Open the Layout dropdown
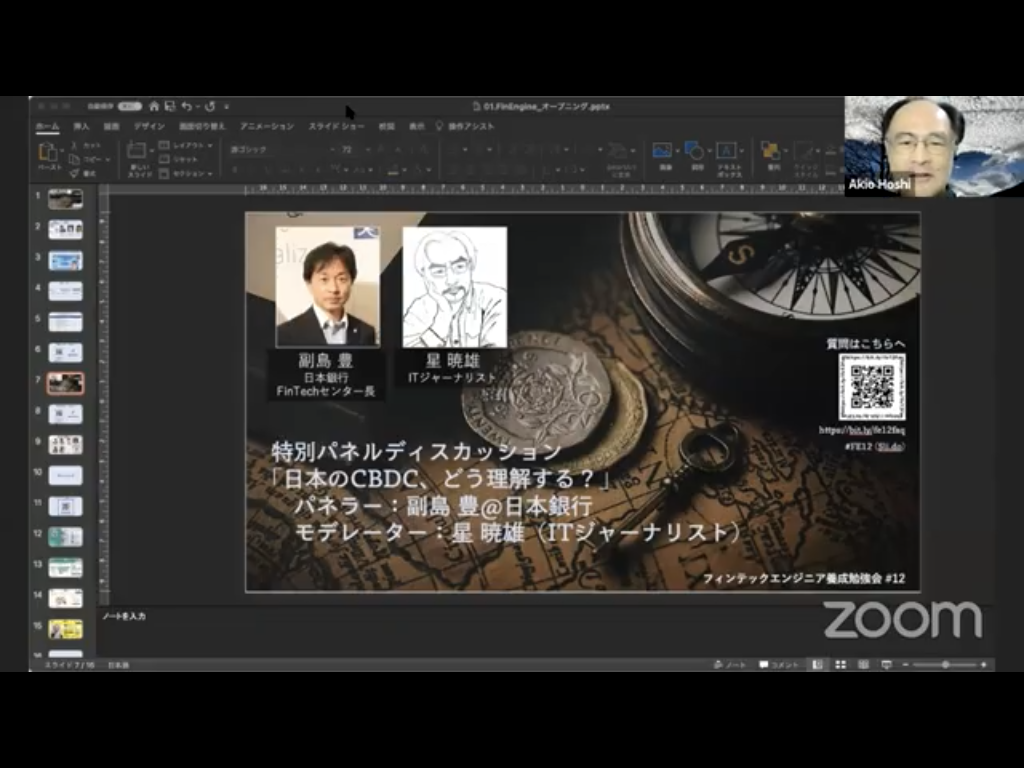This screenshot has width=1024, height=768. click(187, 145)
